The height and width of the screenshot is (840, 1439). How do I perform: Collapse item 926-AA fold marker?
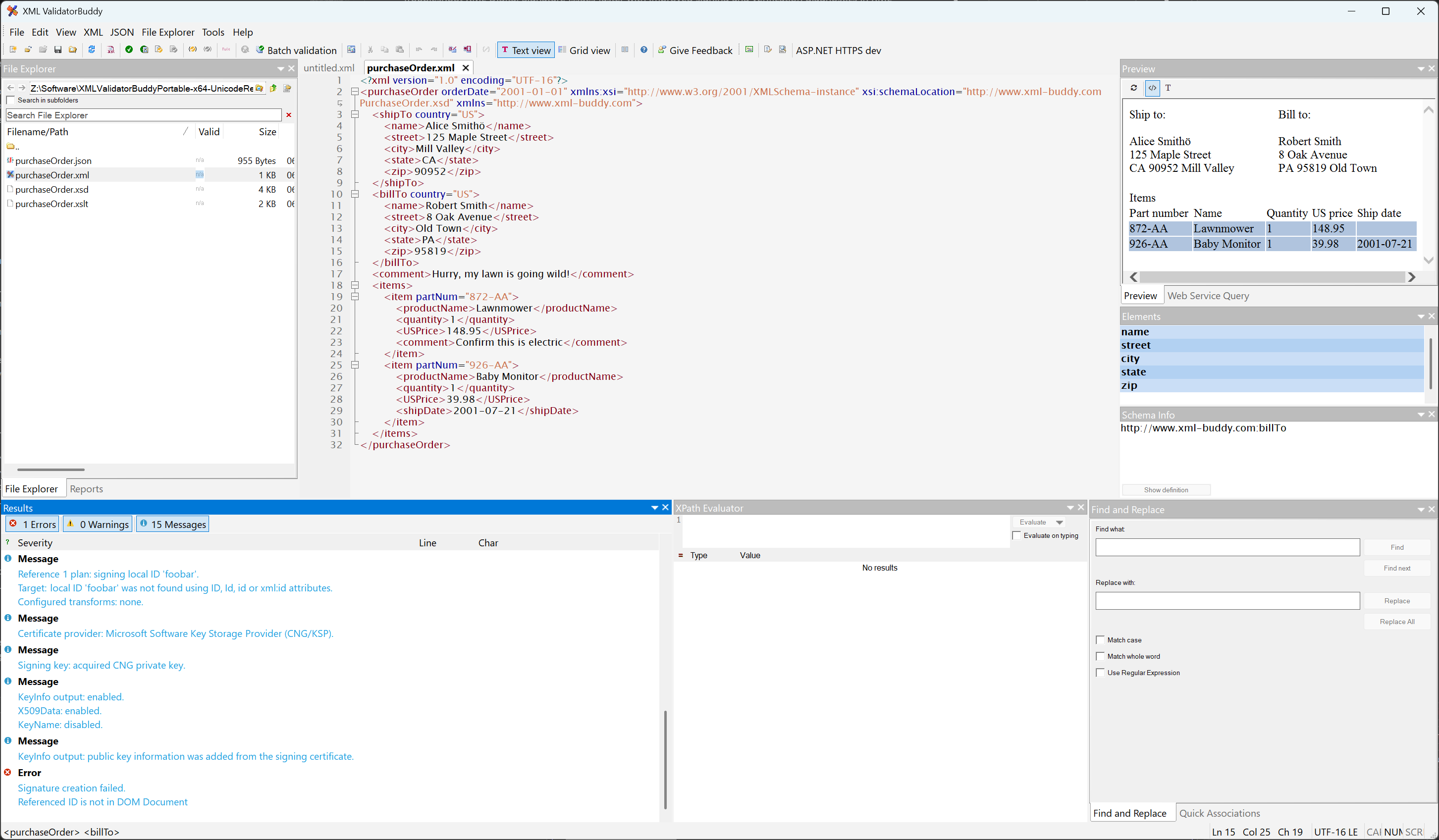[x=355, y=365]
